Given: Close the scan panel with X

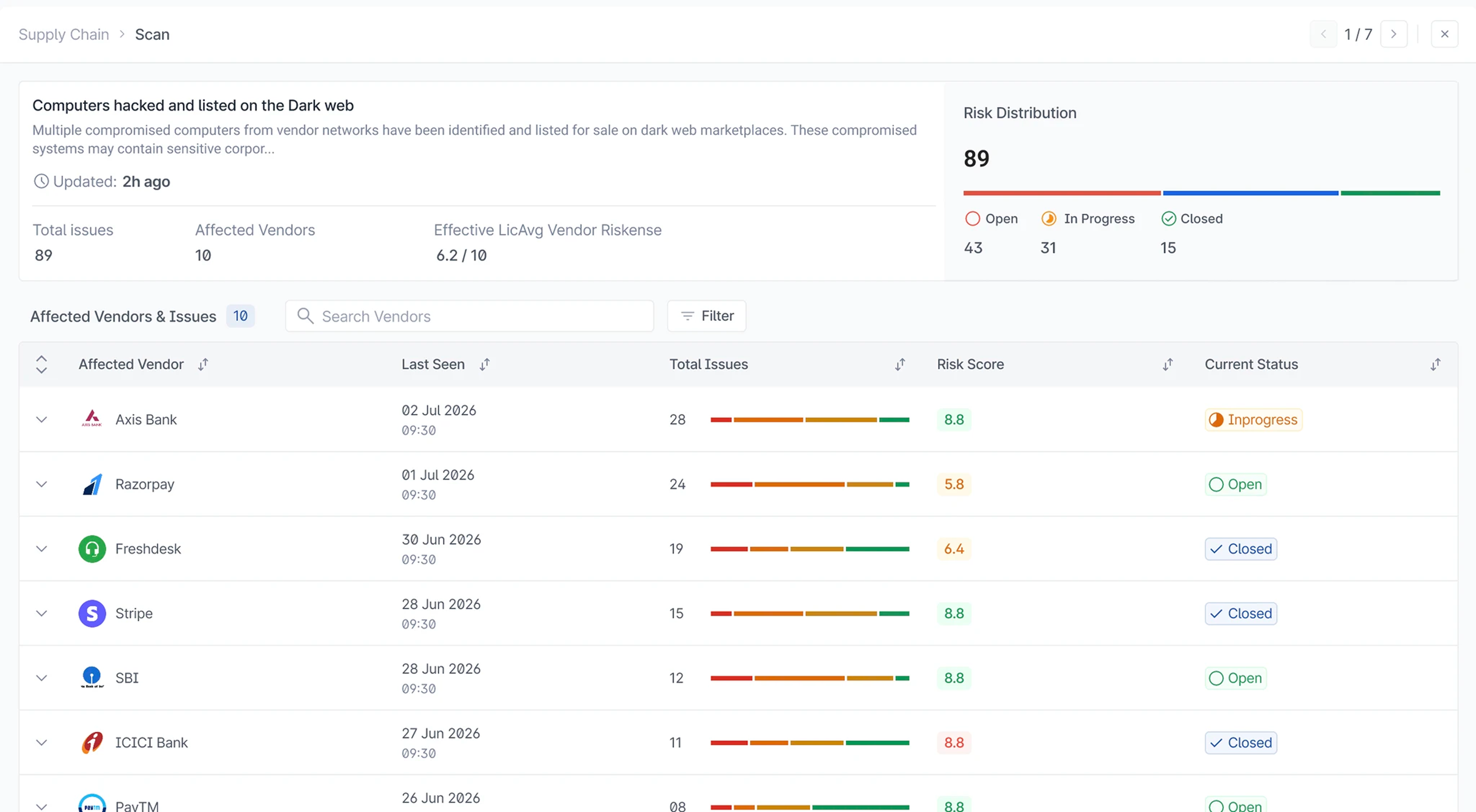Looking at the screenshot, I should pos(1445,34).
